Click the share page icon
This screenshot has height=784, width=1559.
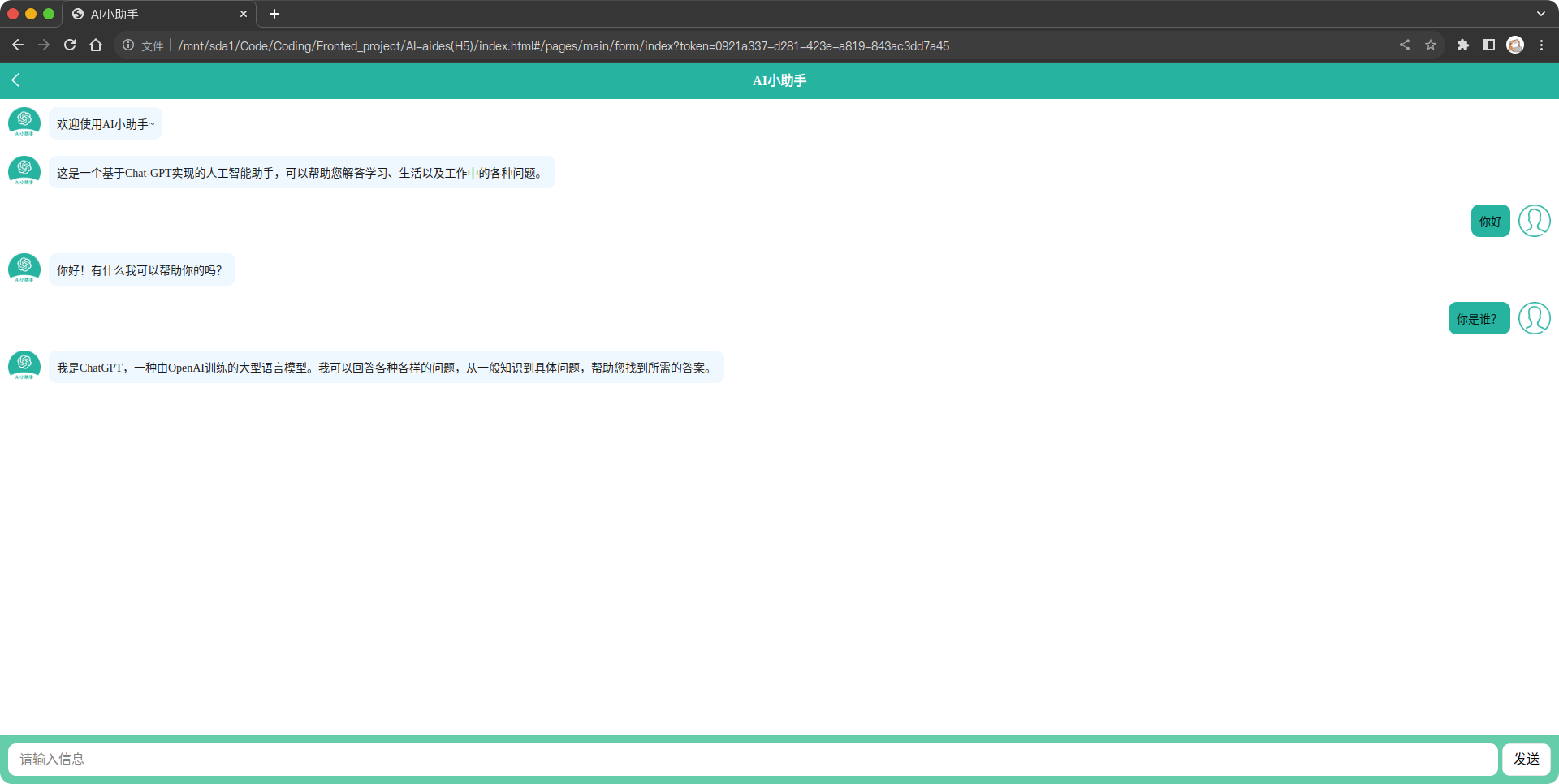tap(1405, 45)
